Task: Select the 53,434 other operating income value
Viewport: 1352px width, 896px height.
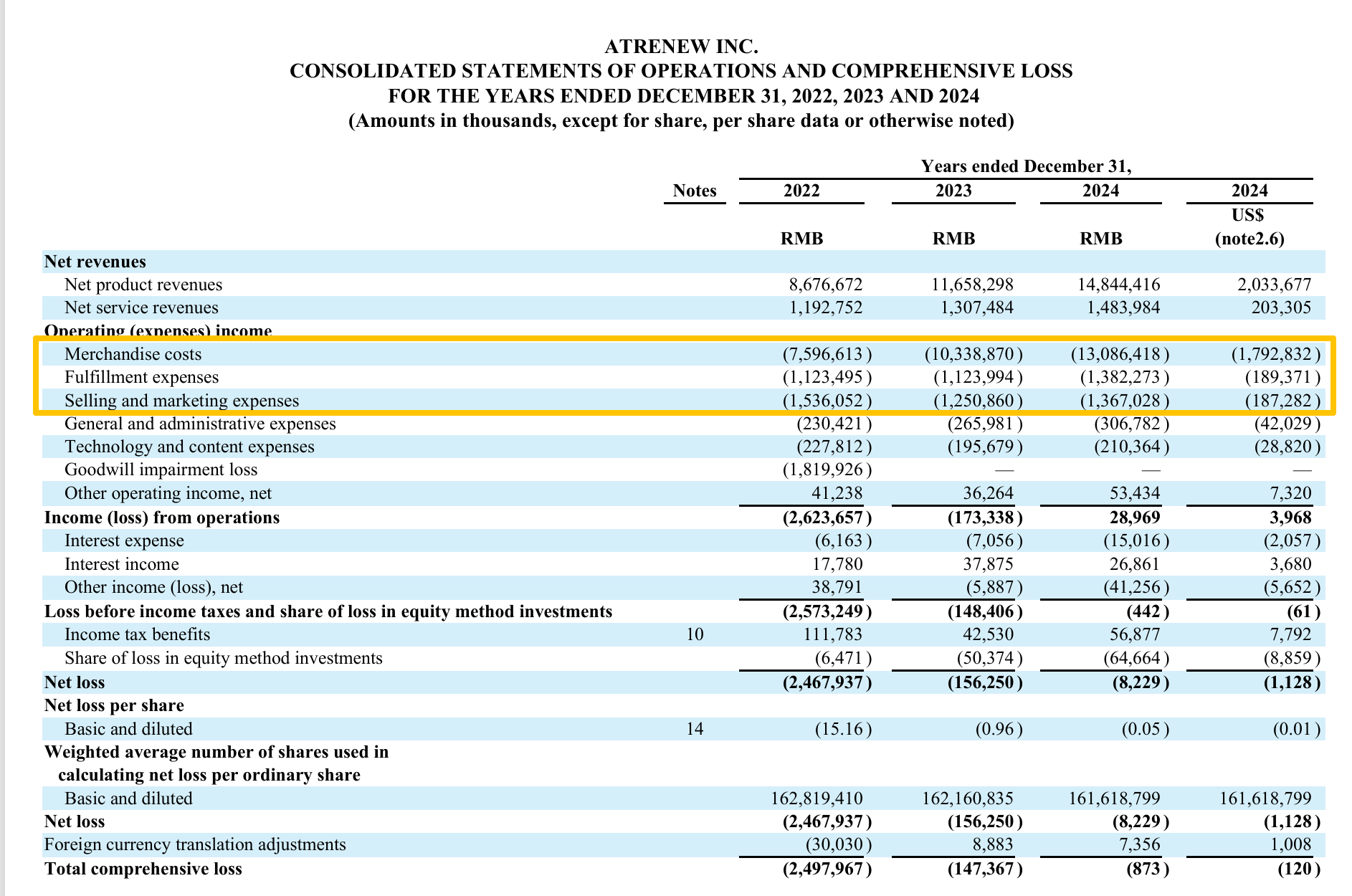Action: tap(1133, 493)
